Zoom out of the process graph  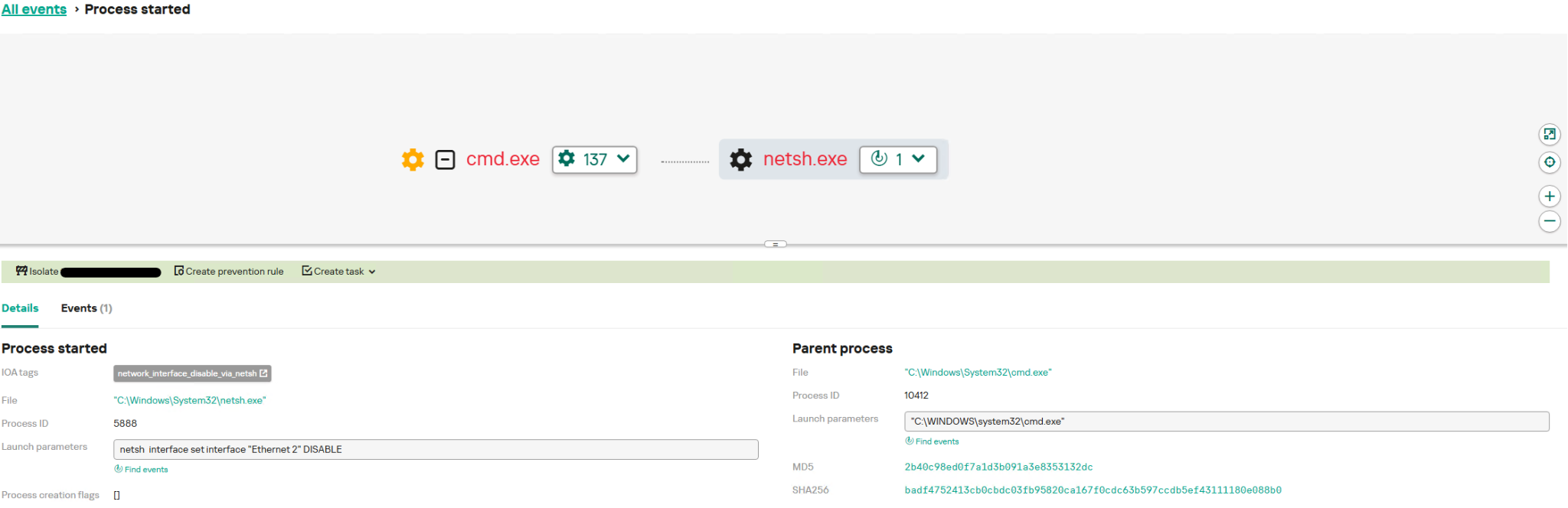[x=1549, y=221]
